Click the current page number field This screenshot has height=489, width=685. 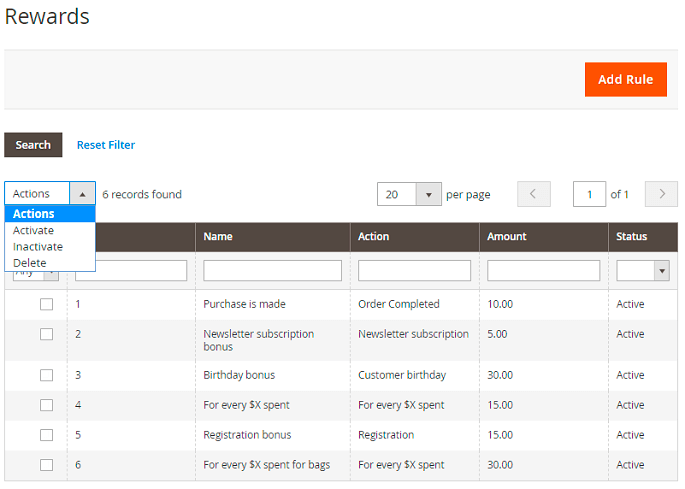pos(589,194)
